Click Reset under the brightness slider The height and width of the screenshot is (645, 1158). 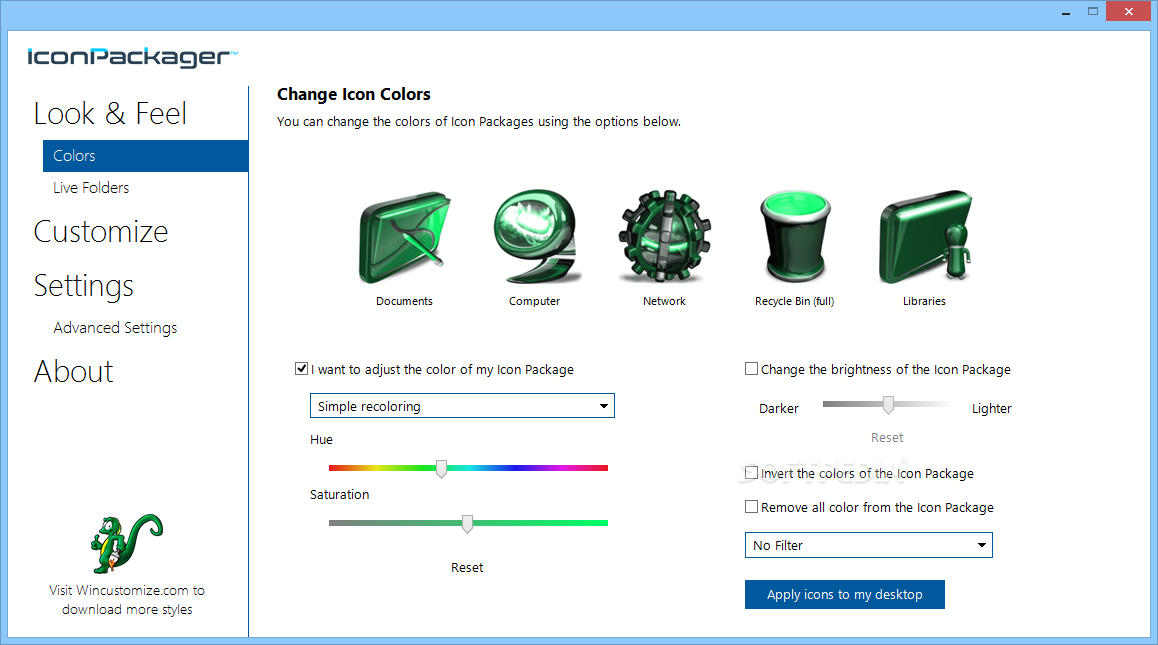(887, 437)
